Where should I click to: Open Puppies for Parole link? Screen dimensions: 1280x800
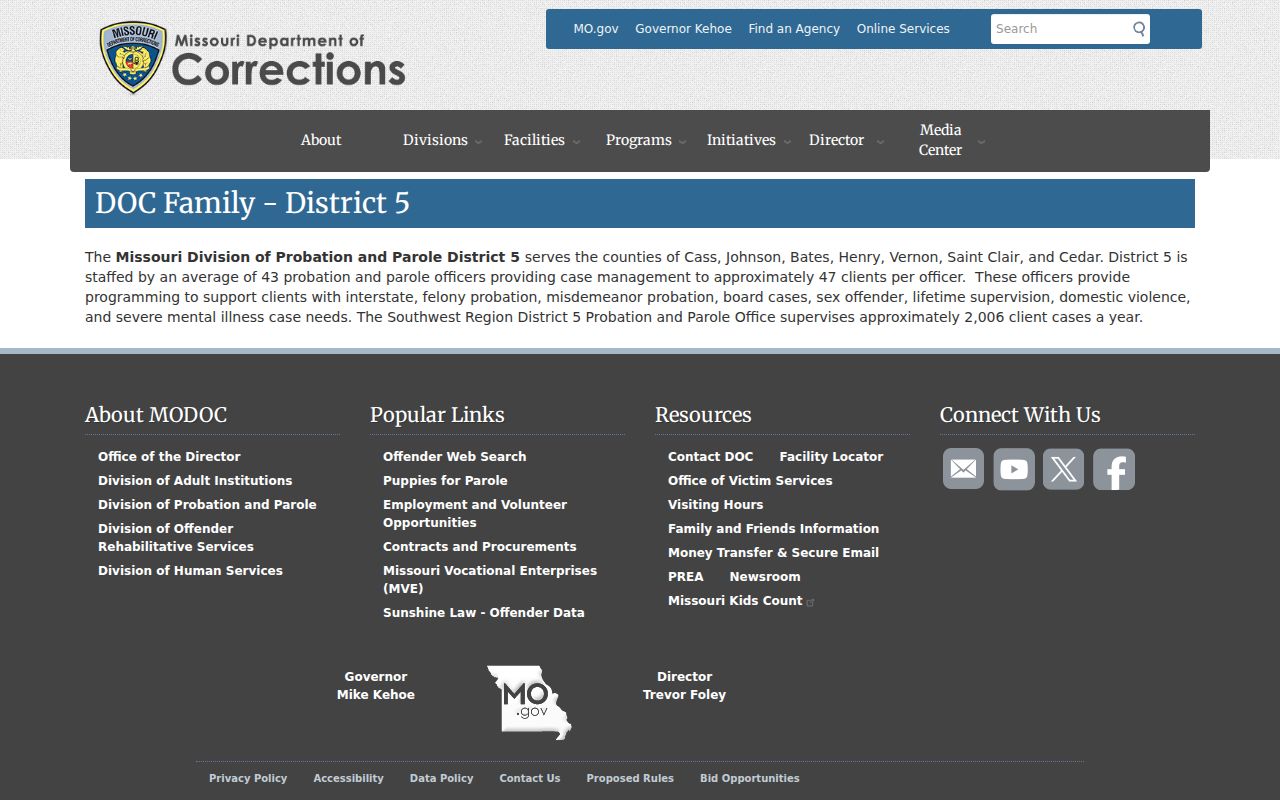(x=445, y=480)
